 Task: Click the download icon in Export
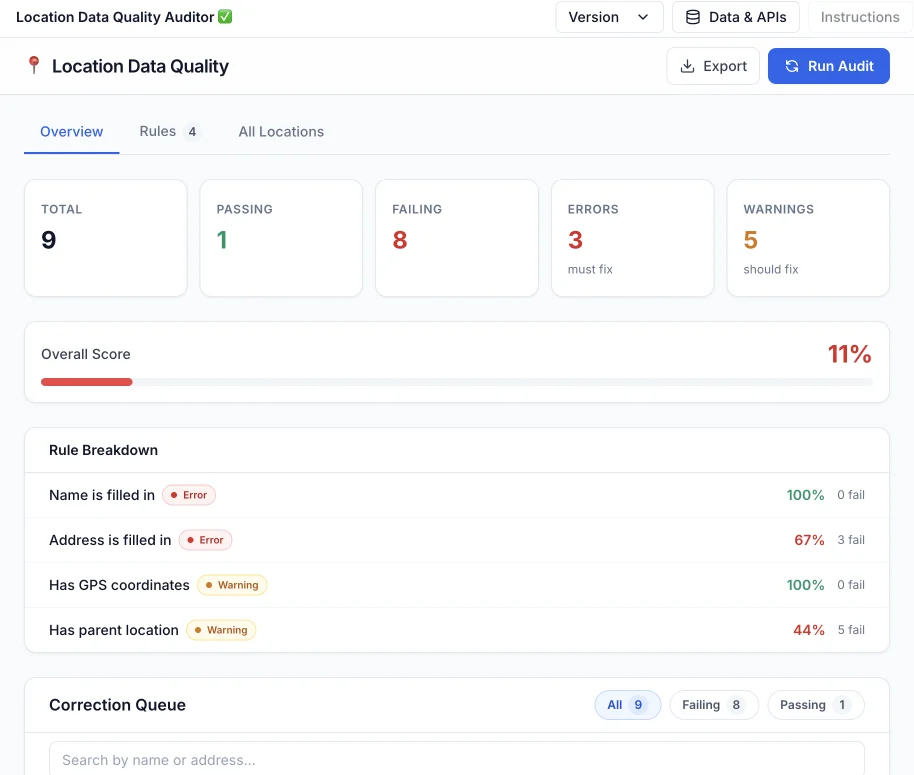point(687,66)
